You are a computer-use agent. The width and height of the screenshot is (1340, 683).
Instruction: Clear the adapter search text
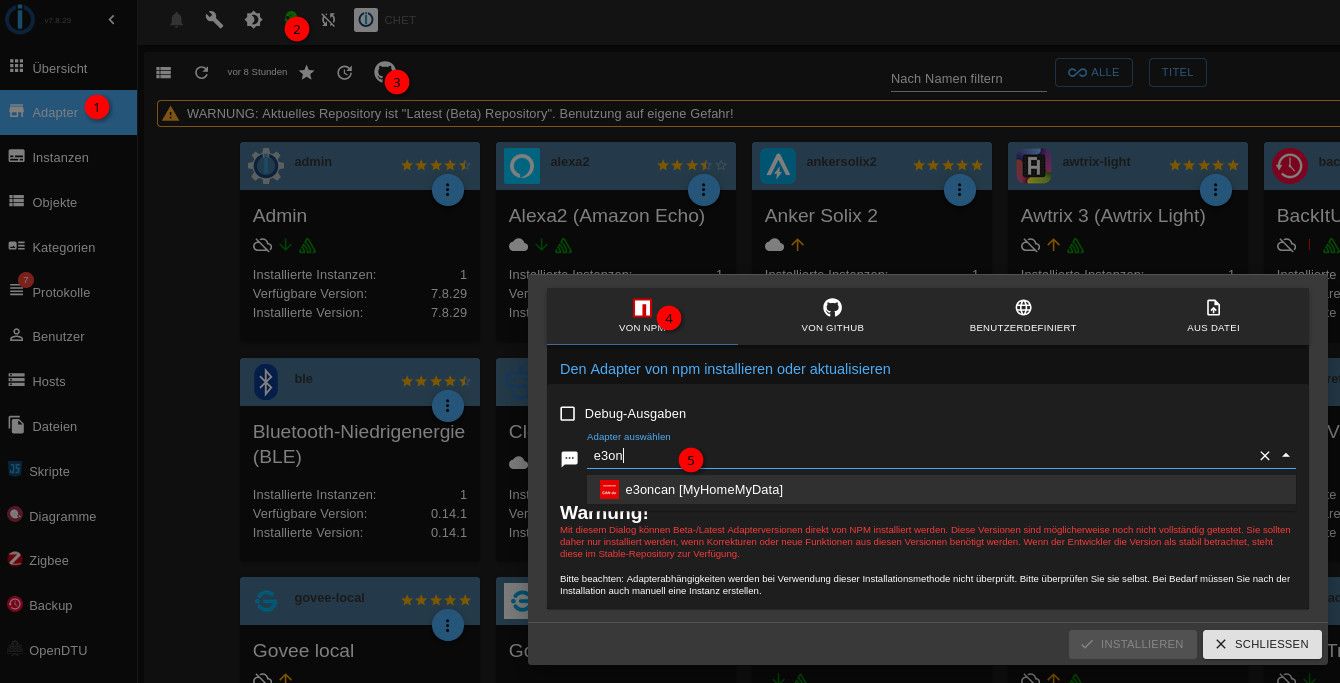[x=1264, y=456]
